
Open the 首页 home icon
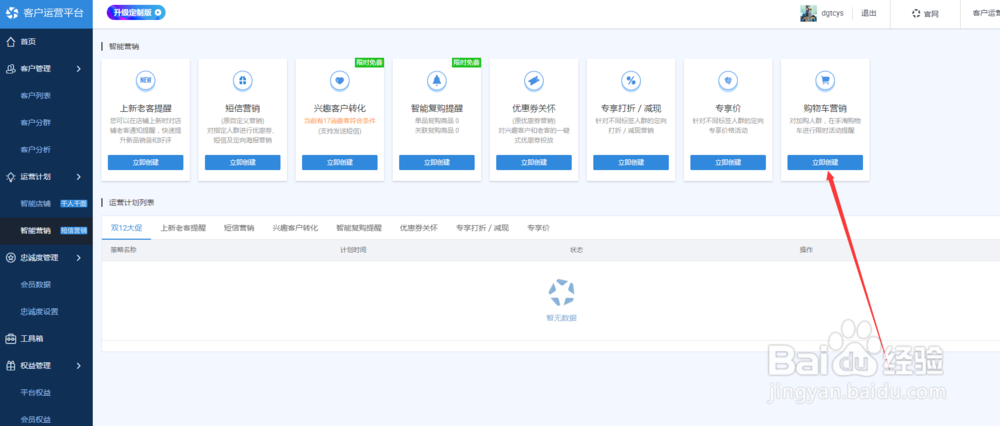(10, 42)
